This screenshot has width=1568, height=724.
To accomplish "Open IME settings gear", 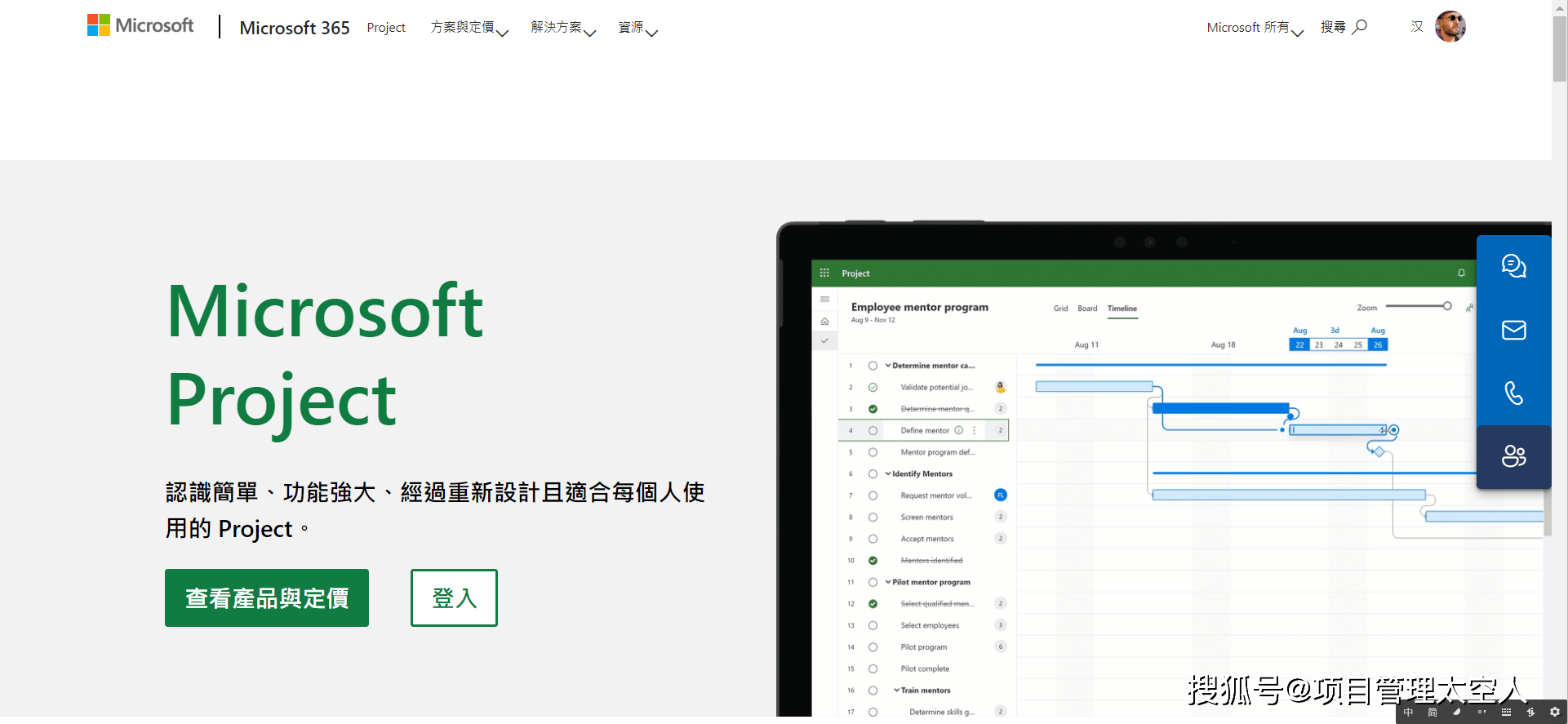I will (1555, 713).
